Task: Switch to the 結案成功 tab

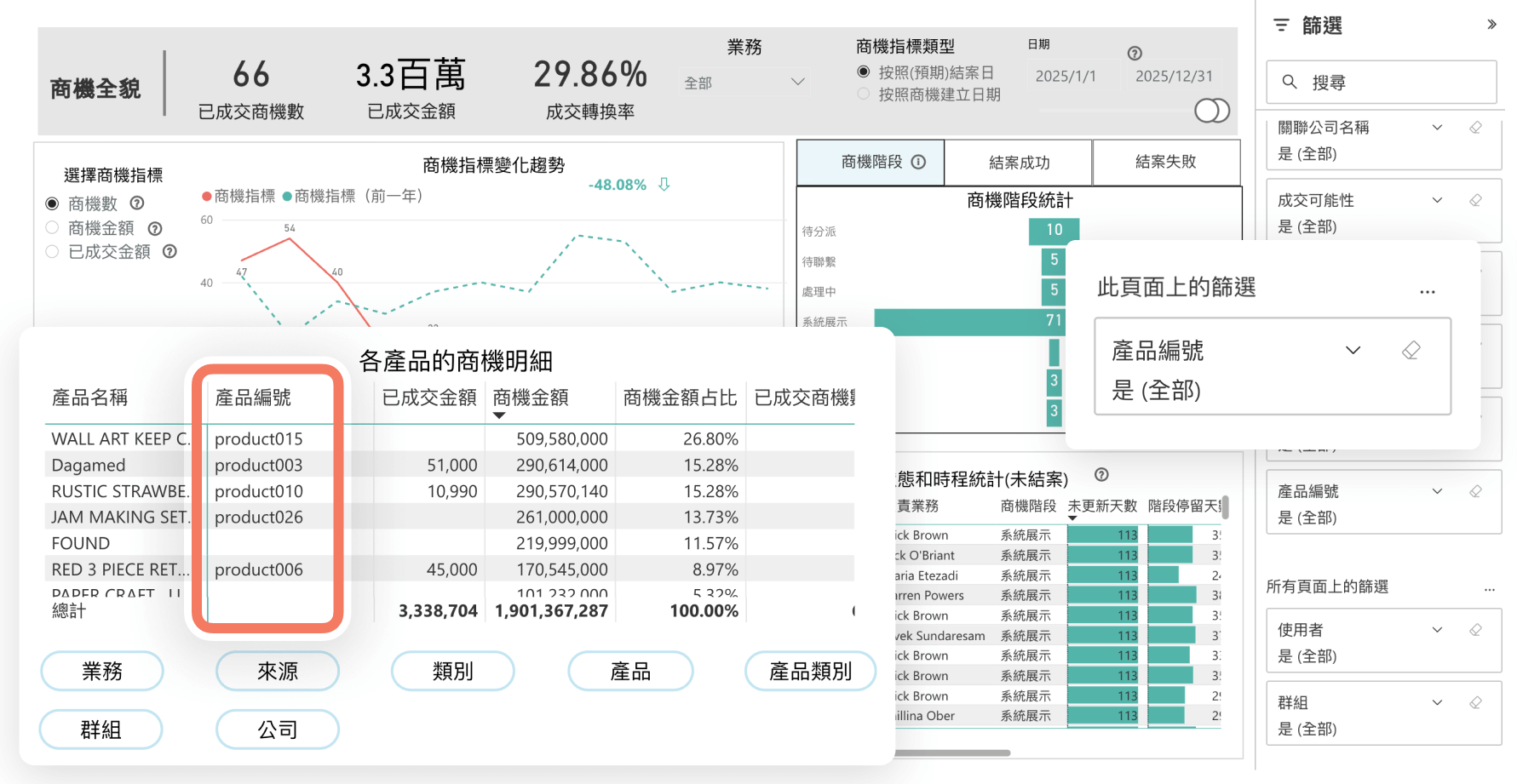Action: [x=1019, y=162]
